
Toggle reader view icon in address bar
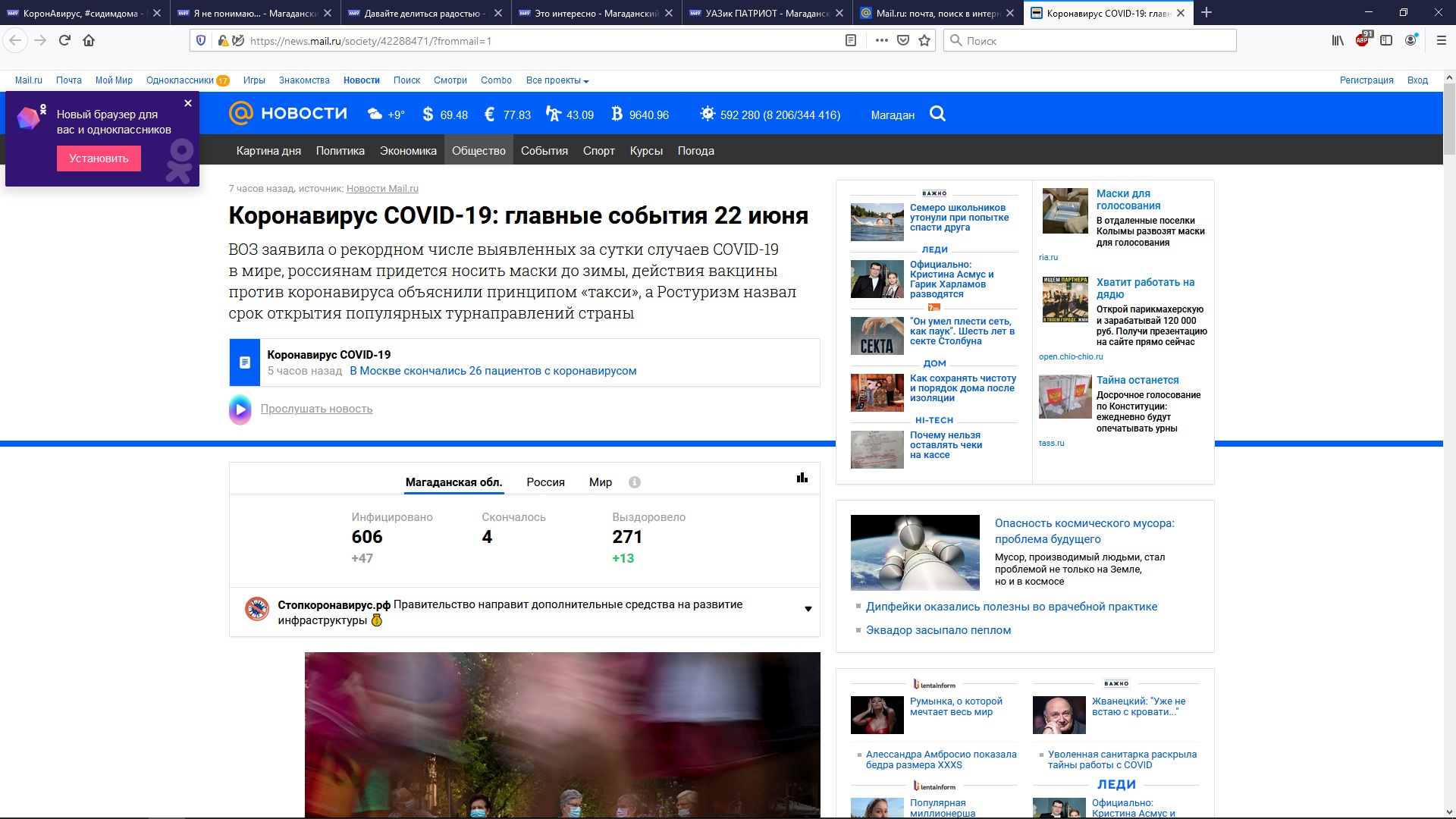pyautogui.click(x=851, y=41)
